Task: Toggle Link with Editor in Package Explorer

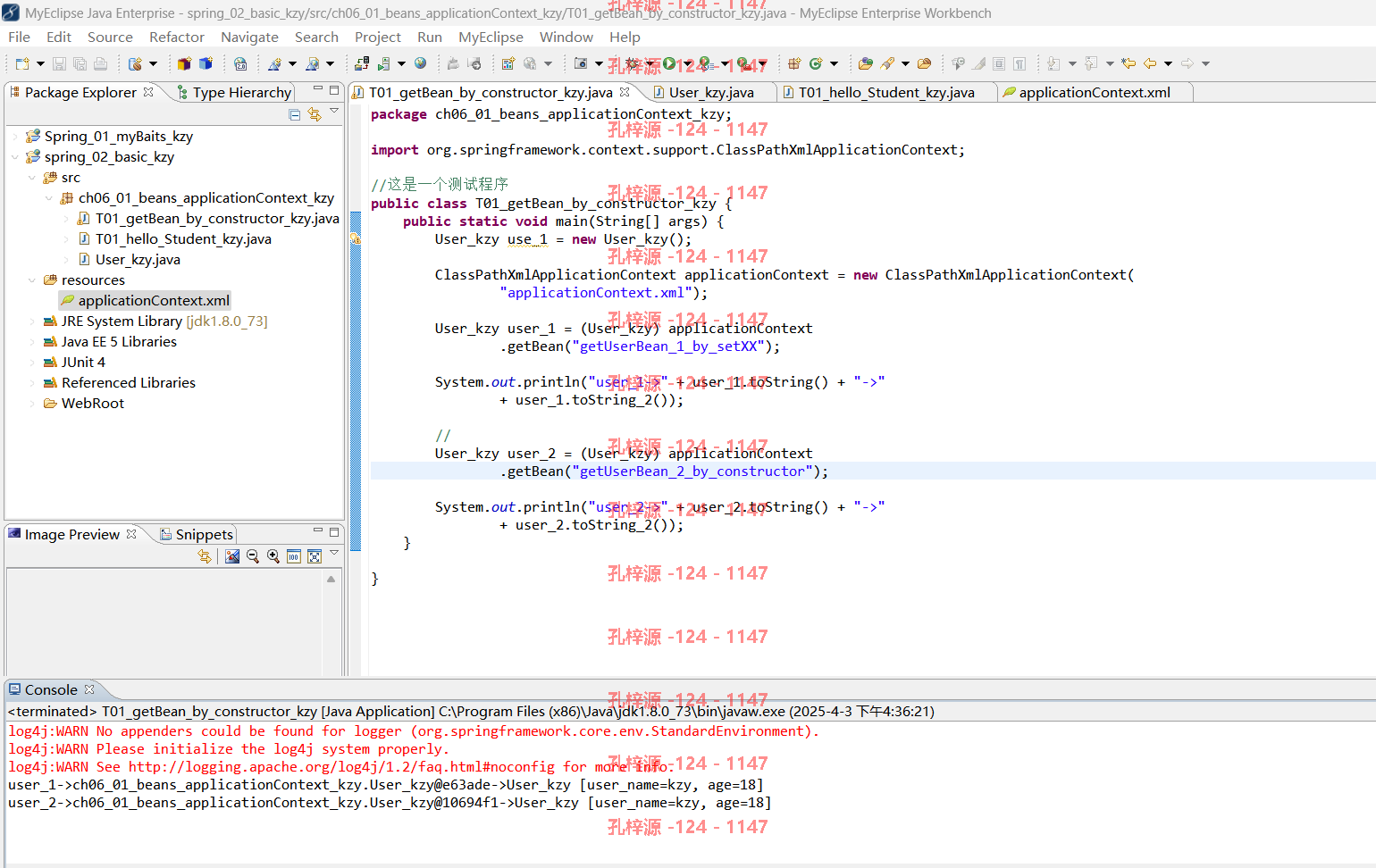Action: (x=315, y=114)
